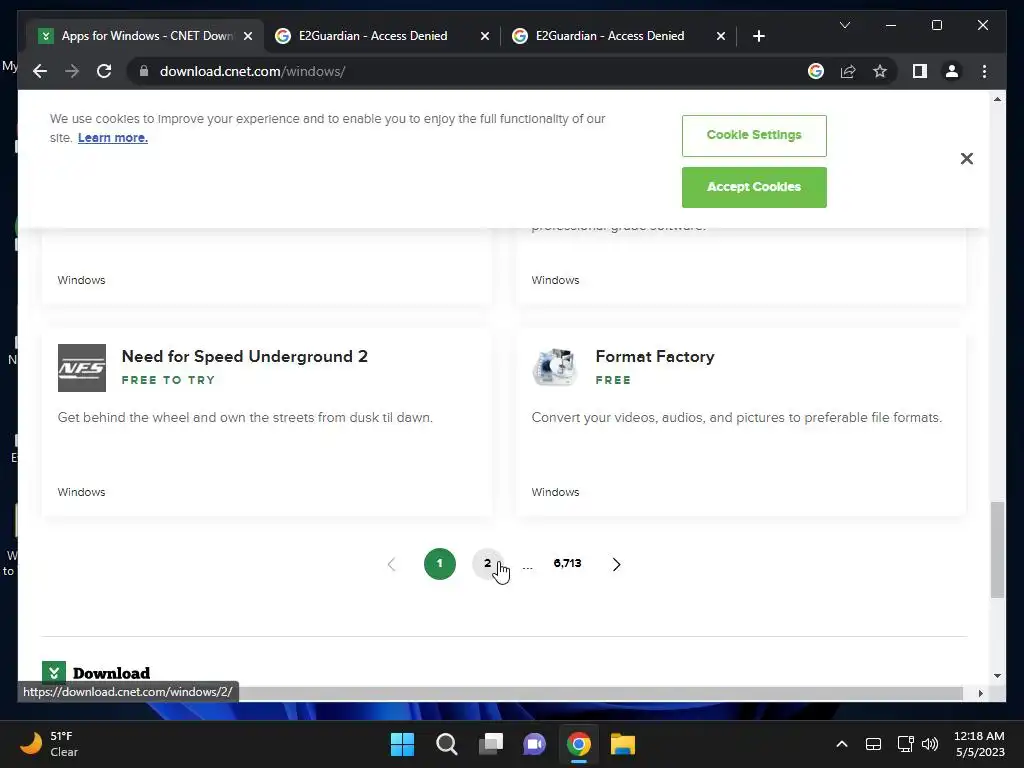Close the Apps for Windows CNET tab
The height and width of the screenshot is (768, 1024).
click(248, 36)
